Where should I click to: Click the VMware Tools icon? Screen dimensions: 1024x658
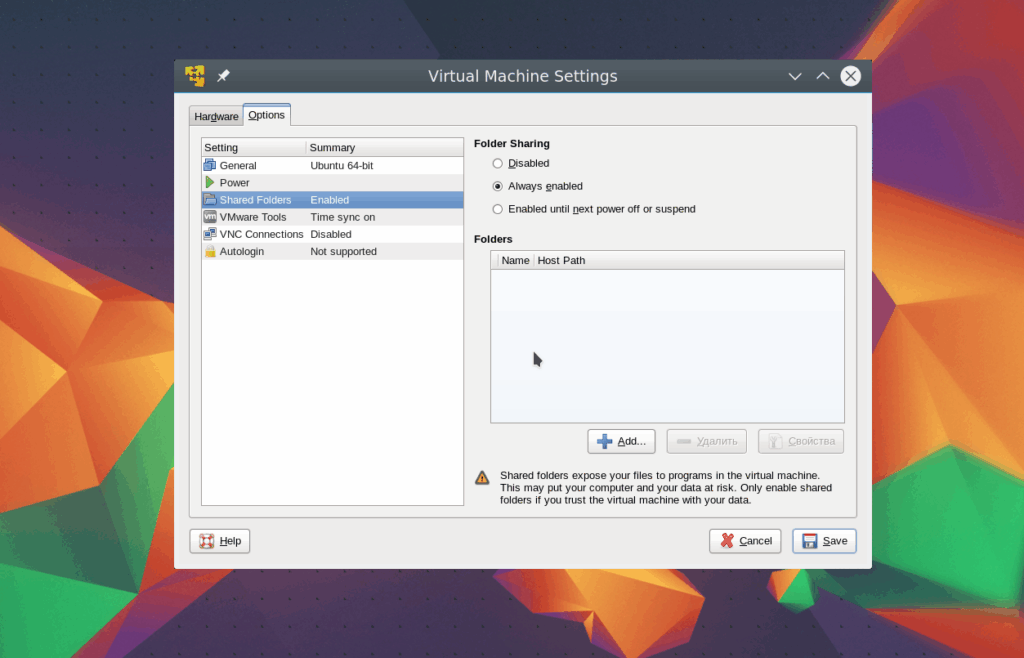(x=210, y=217)
